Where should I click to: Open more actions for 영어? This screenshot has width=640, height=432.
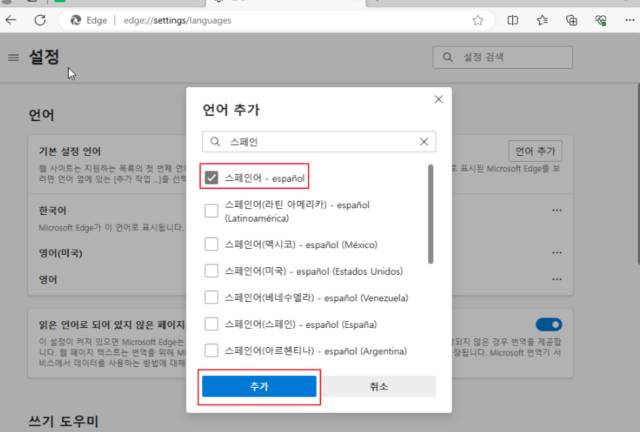tap(557, 279)
